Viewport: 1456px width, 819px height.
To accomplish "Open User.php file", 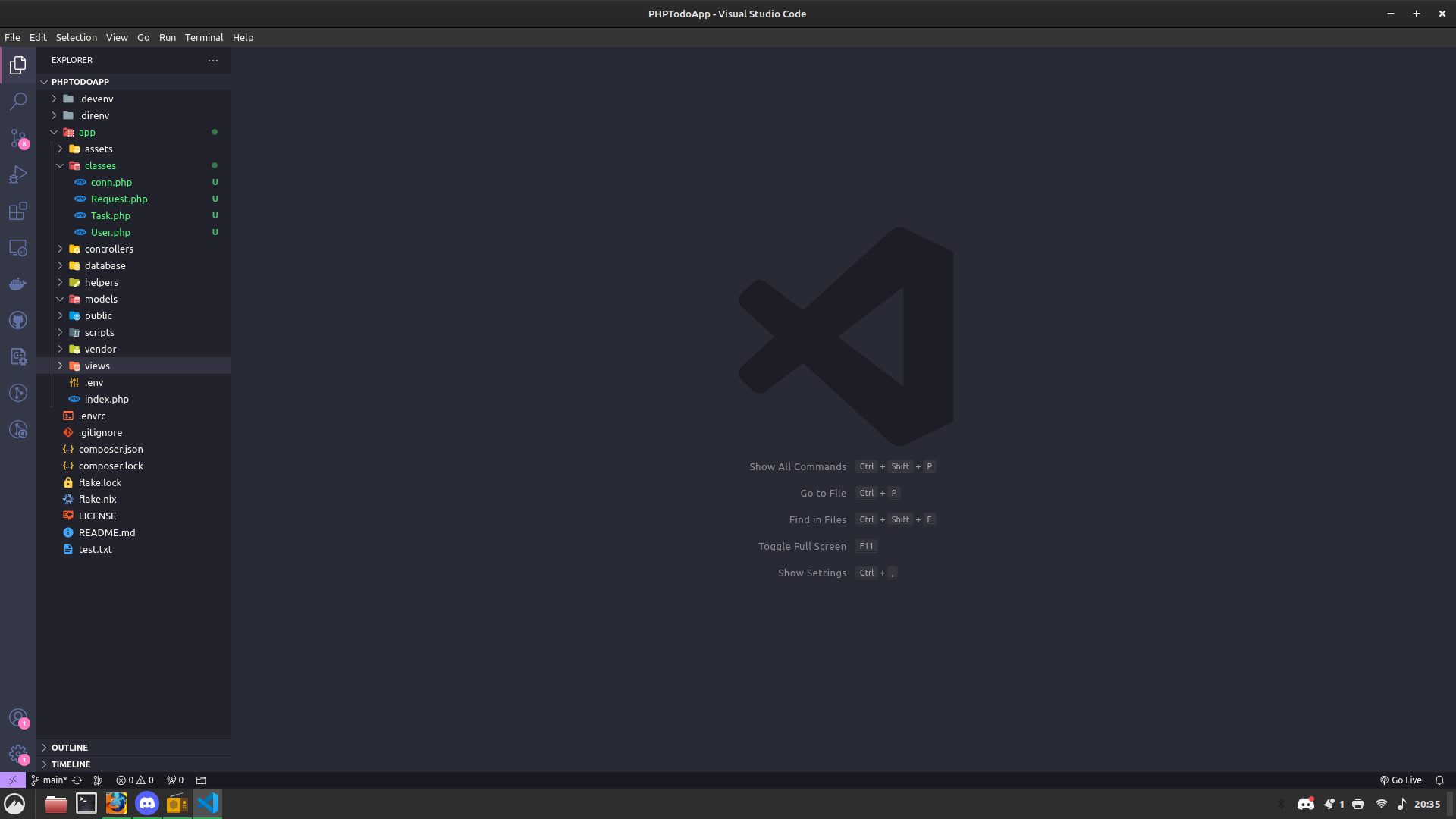I will [133, 232].
